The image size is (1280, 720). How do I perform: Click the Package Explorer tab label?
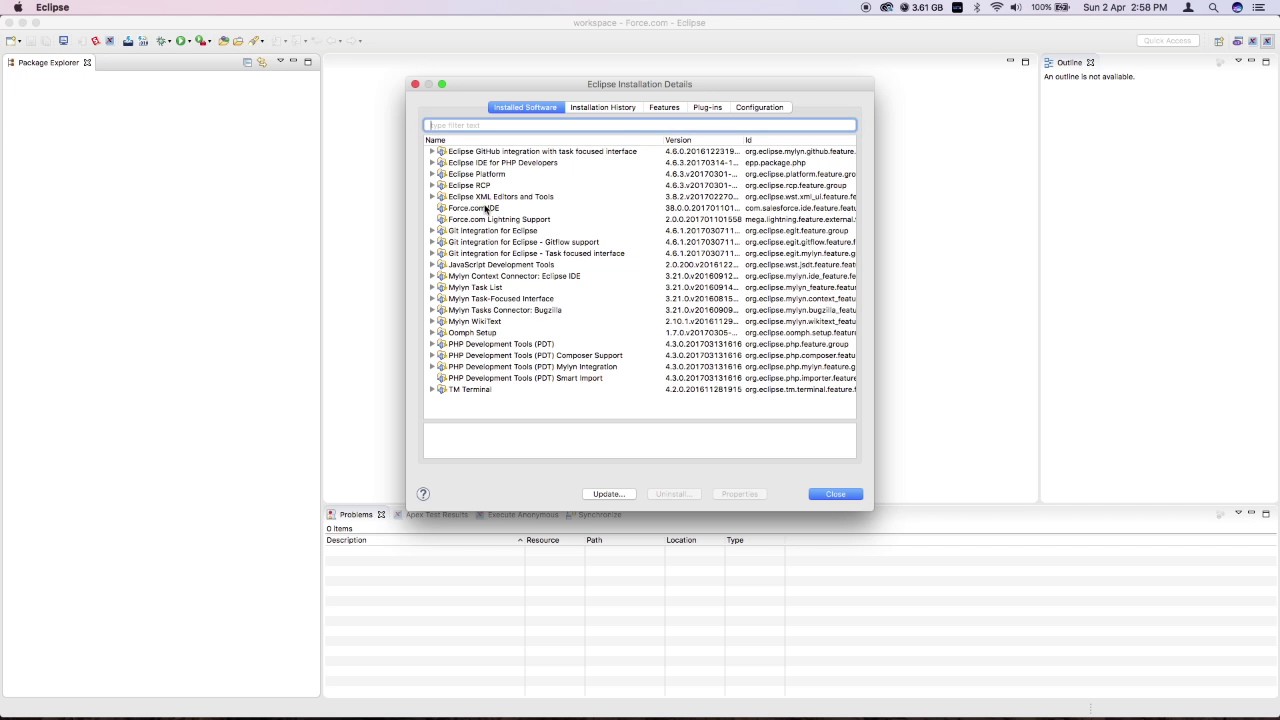tap(48, 62)
